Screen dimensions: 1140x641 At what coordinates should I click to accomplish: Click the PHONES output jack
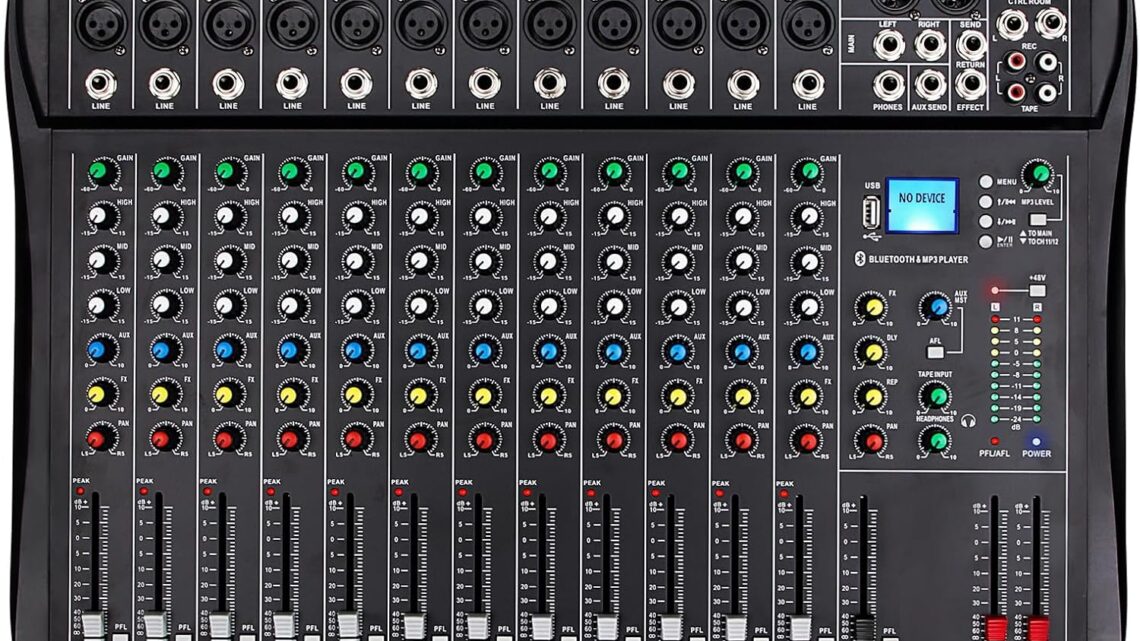tap(888, 84)
